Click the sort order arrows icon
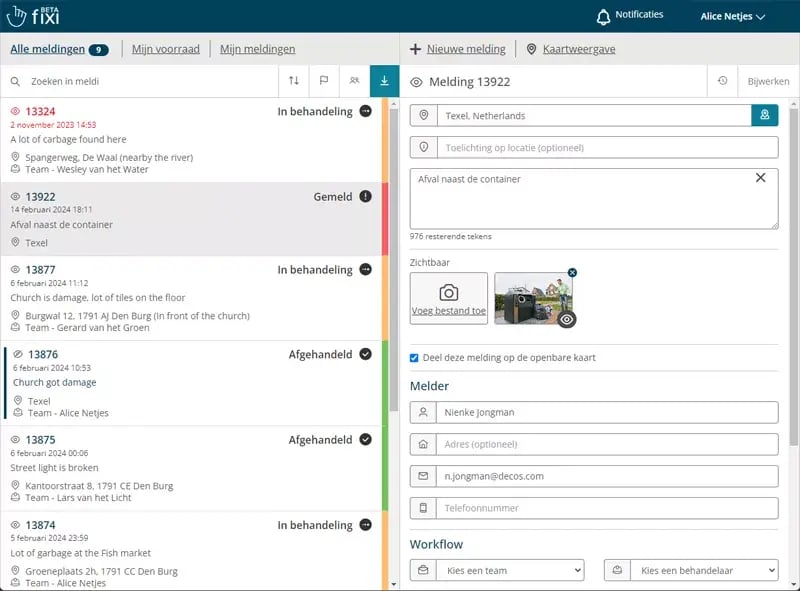Viewport: 800px width, 591px height. click(293, 81)
